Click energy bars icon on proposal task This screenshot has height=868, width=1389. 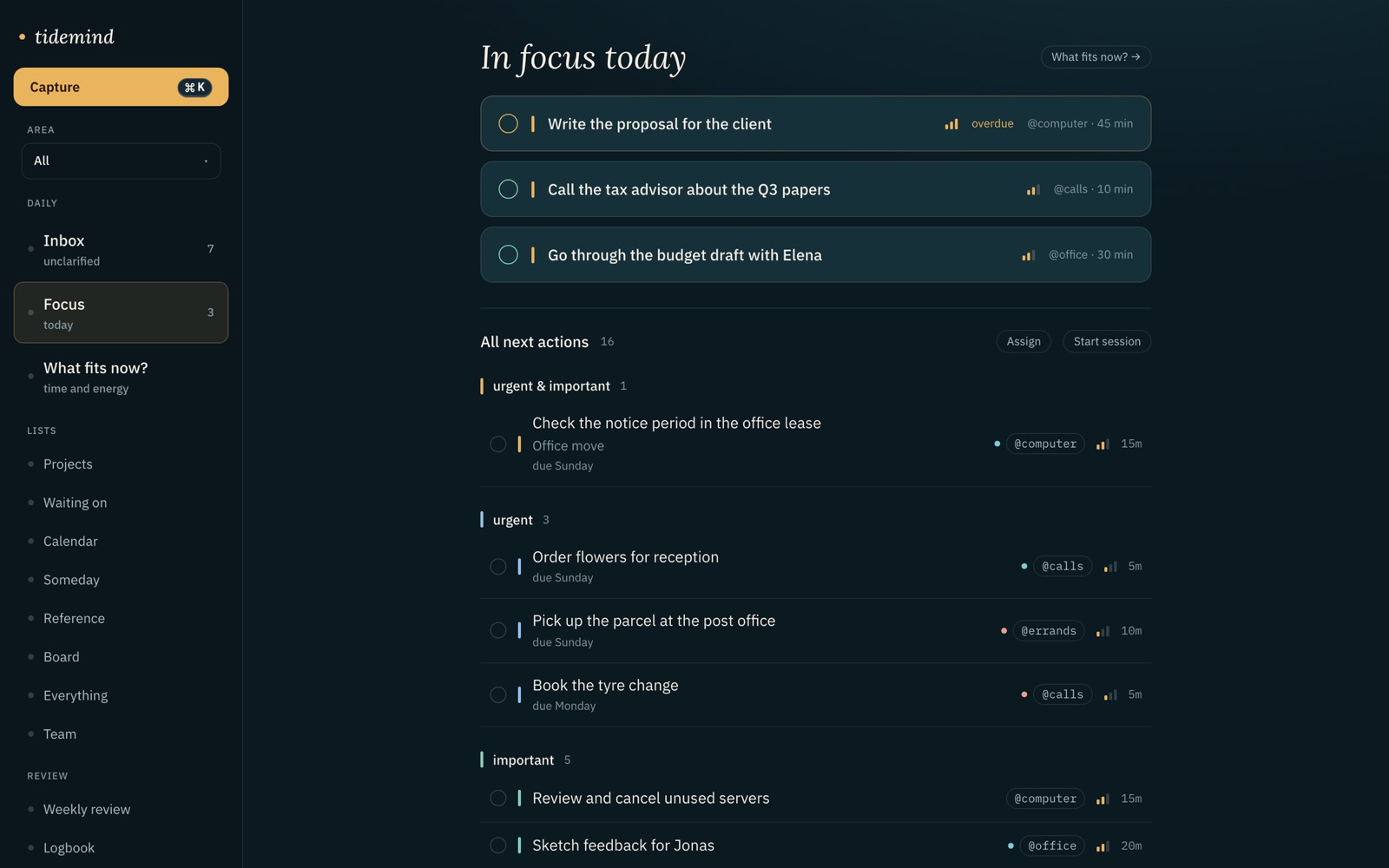click(x=951, y=124)
